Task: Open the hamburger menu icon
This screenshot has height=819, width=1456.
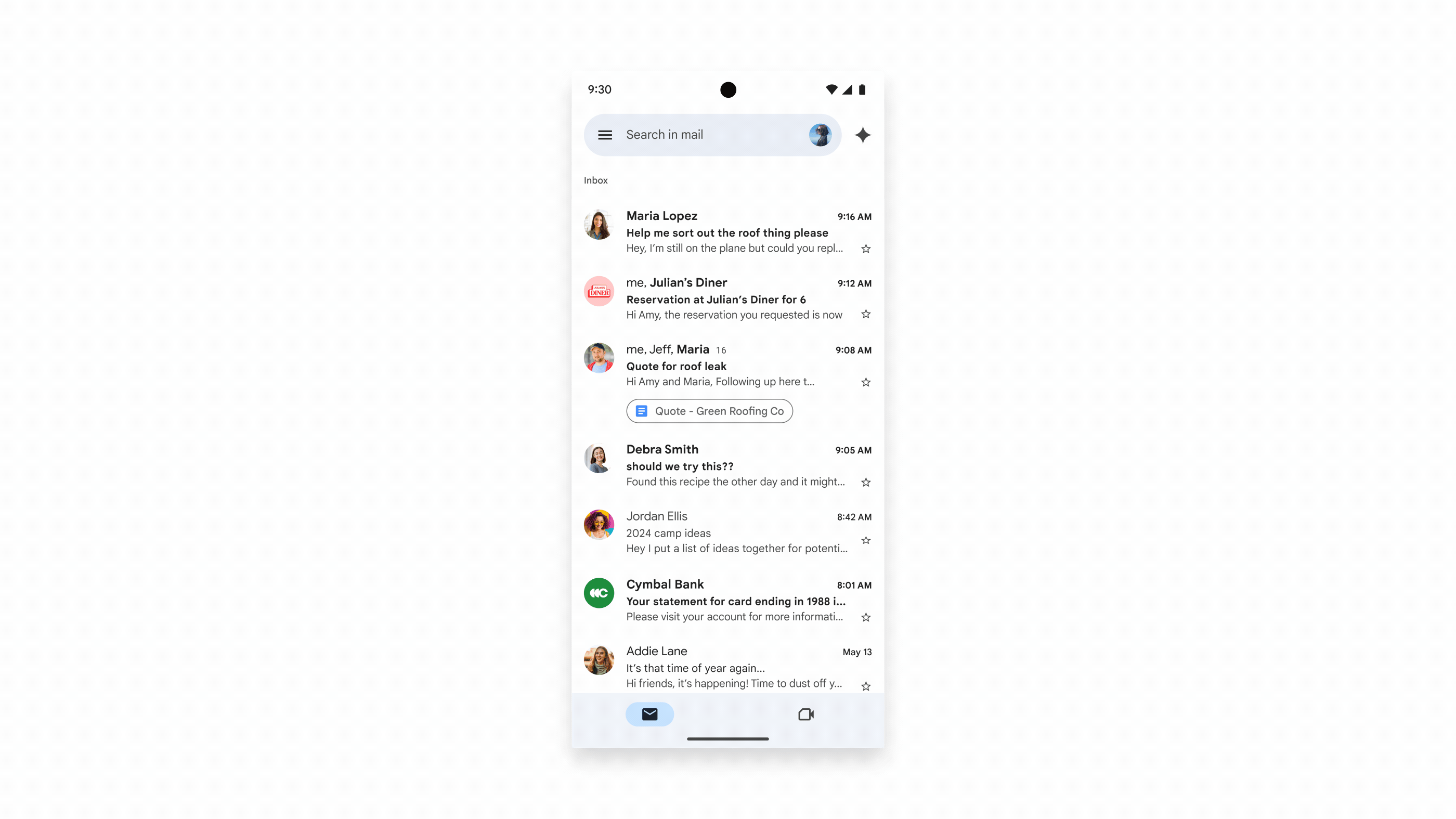Action: [604, 134]
